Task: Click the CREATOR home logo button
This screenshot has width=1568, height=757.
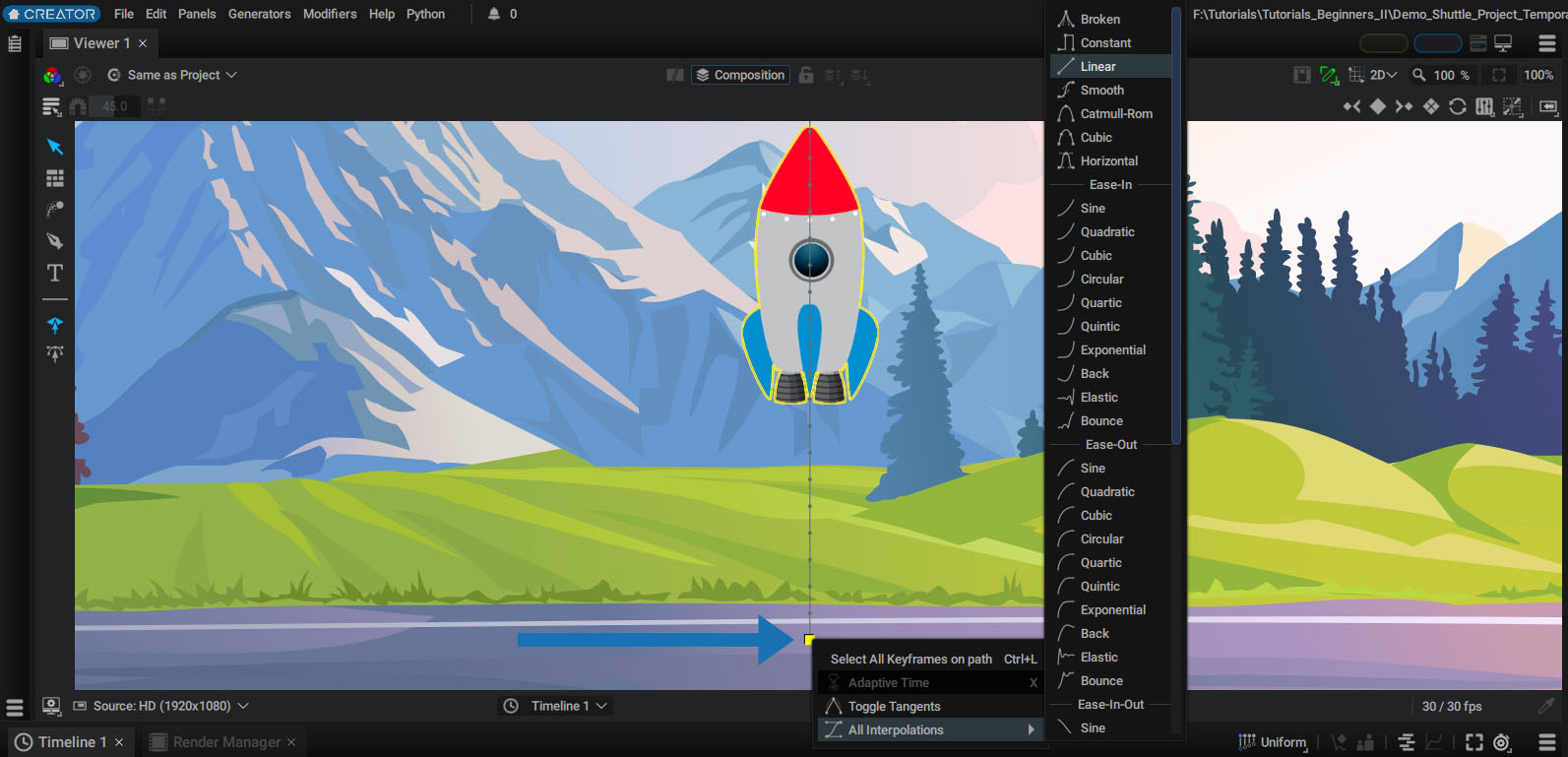Action: (51, 14)
